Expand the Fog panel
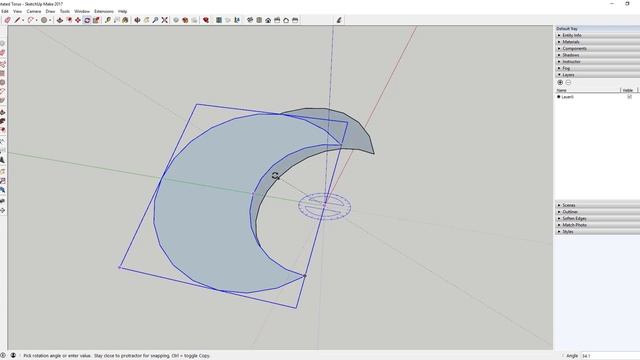Screen dimensions: 640x360 (x=597, y=68)
